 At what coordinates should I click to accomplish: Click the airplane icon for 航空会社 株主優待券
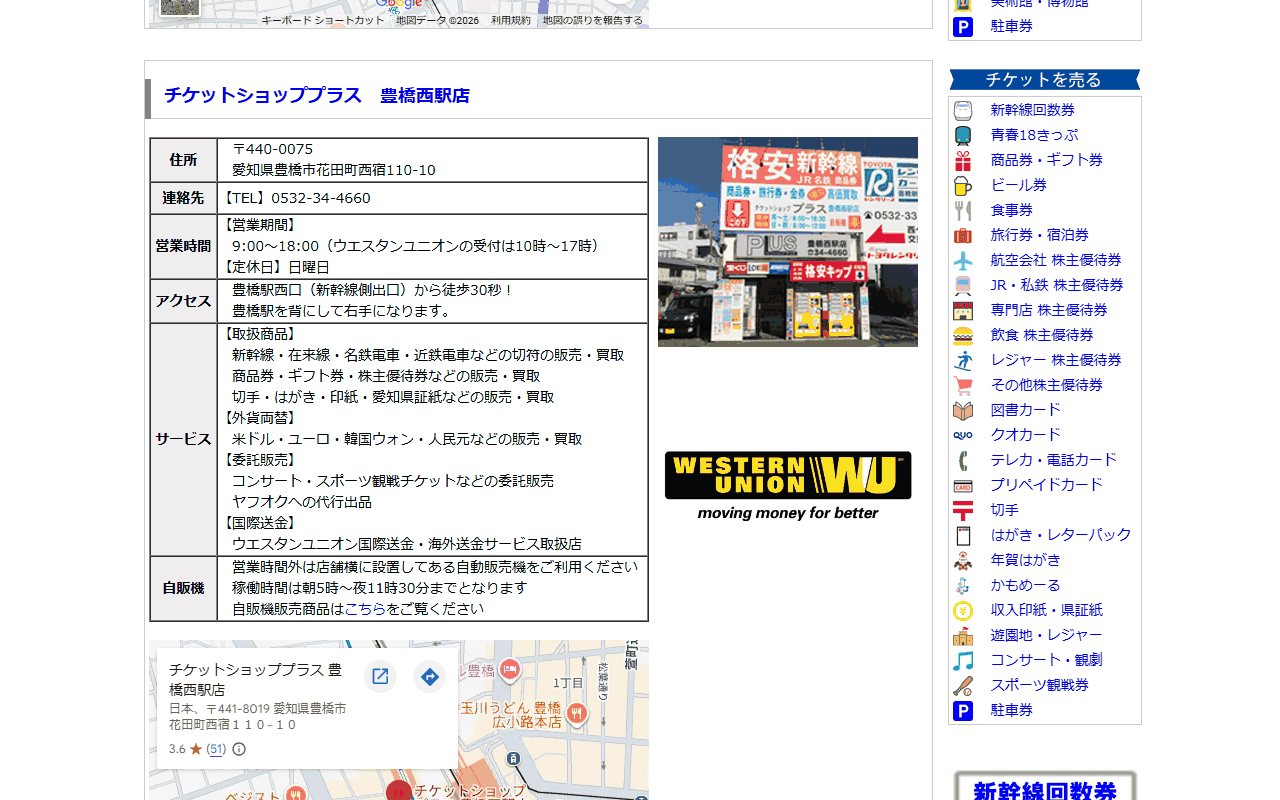point(963,260)
